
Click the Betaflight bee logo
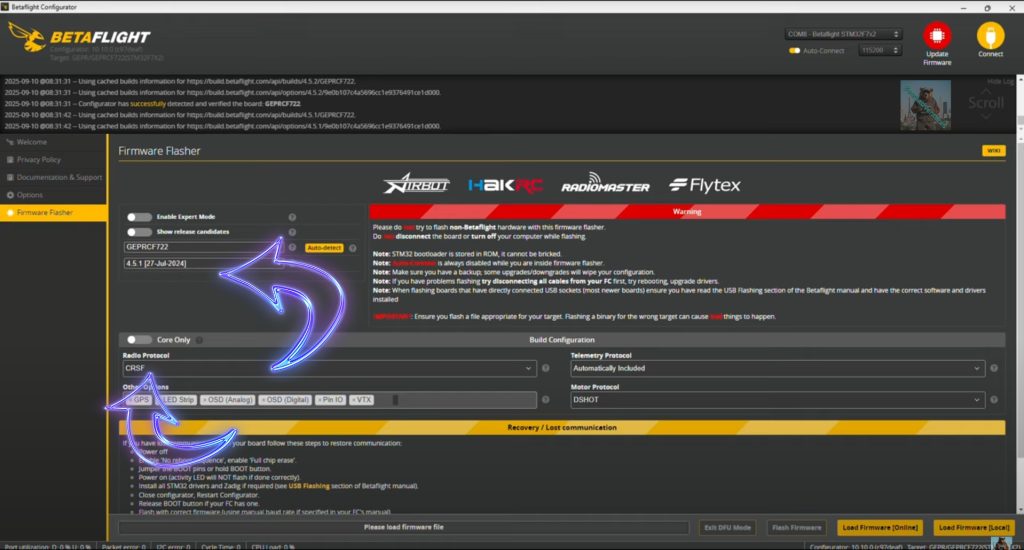tap(27, 37)
